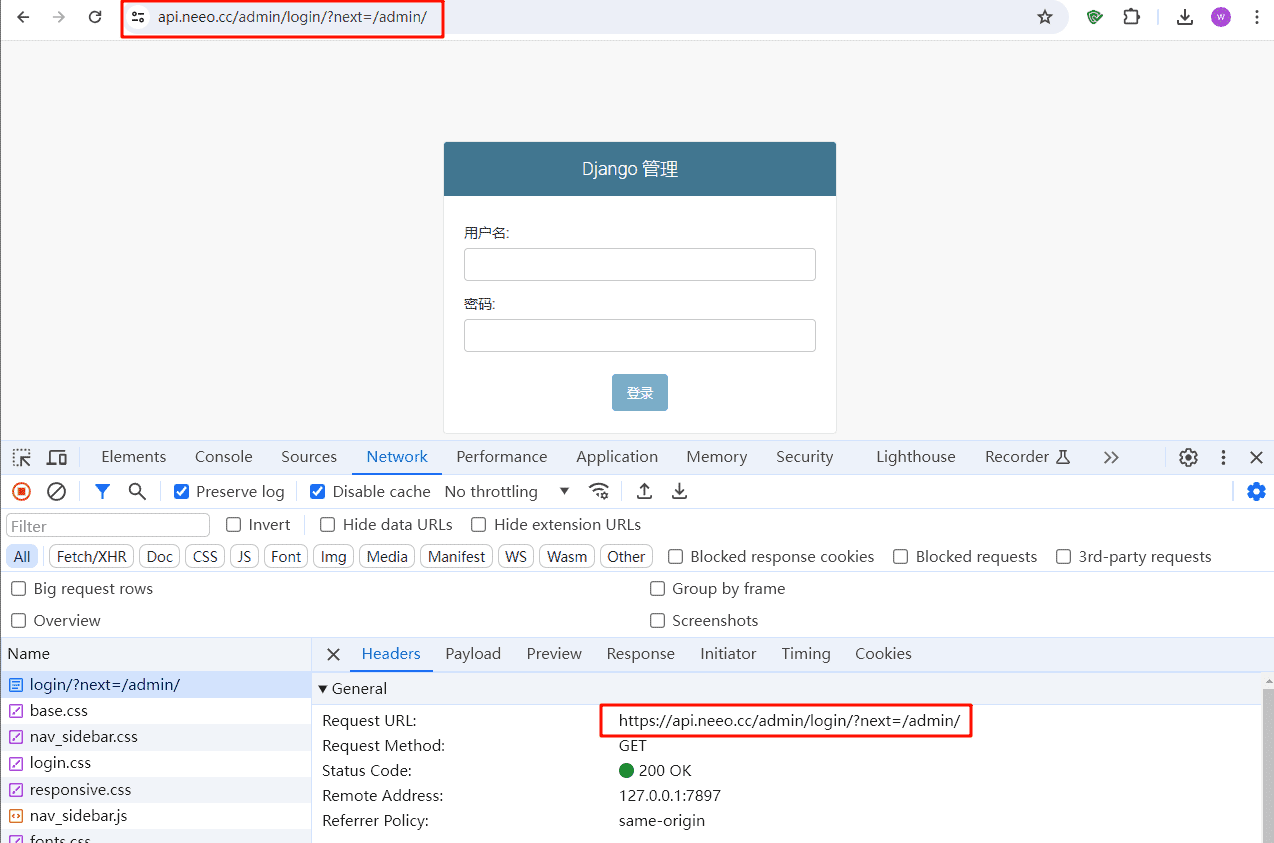This screenshot has height=843, width=1274.
Task: Bookmark this page with the star icon
Action: point(1045,17)
